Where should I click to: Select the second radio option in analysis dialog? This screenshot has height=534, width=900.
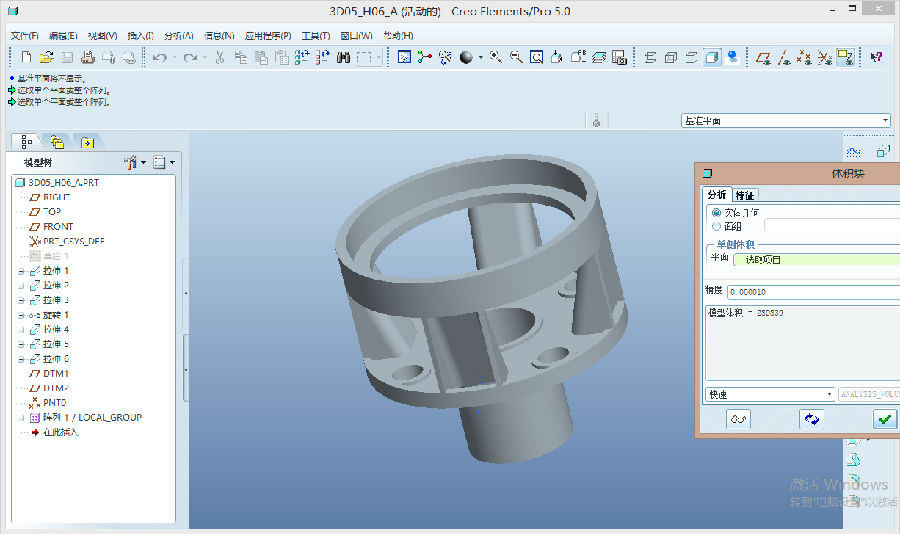[715, 226]
